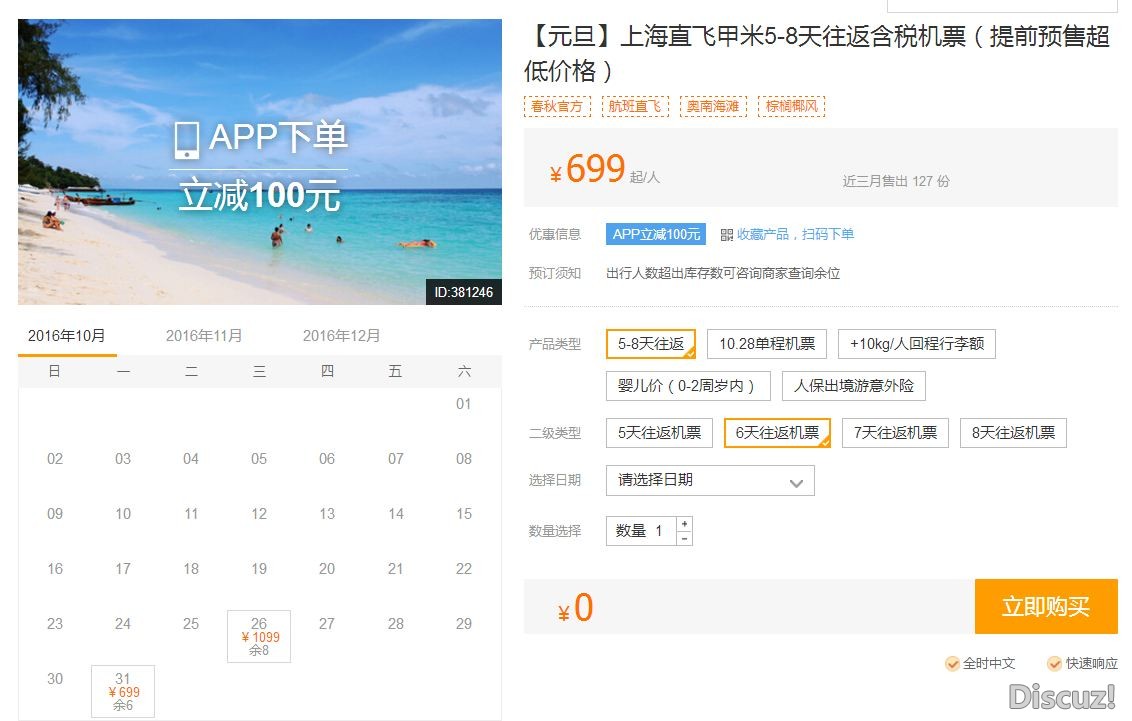The image size is (1132, 721).
Task: Select the 人保出境游意外险 option
Action: 854,386
